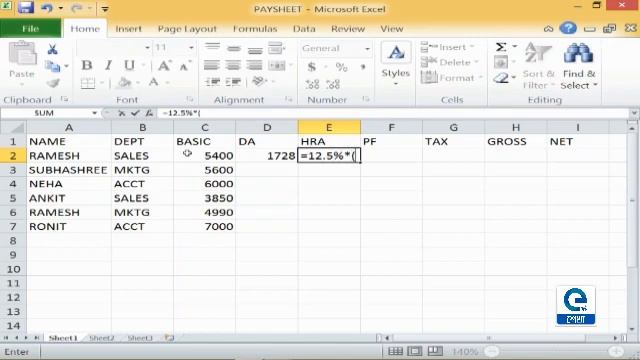
Task: Click the Accounting dollar sign icon
Action: [312, 66]
